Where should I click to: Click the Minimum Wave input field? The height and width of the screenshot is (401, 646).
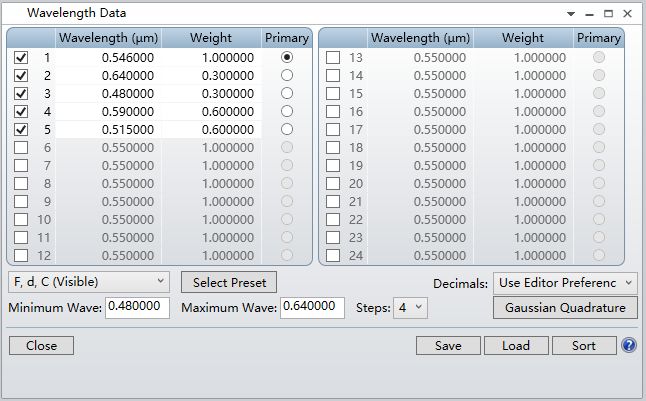(137, 308)
